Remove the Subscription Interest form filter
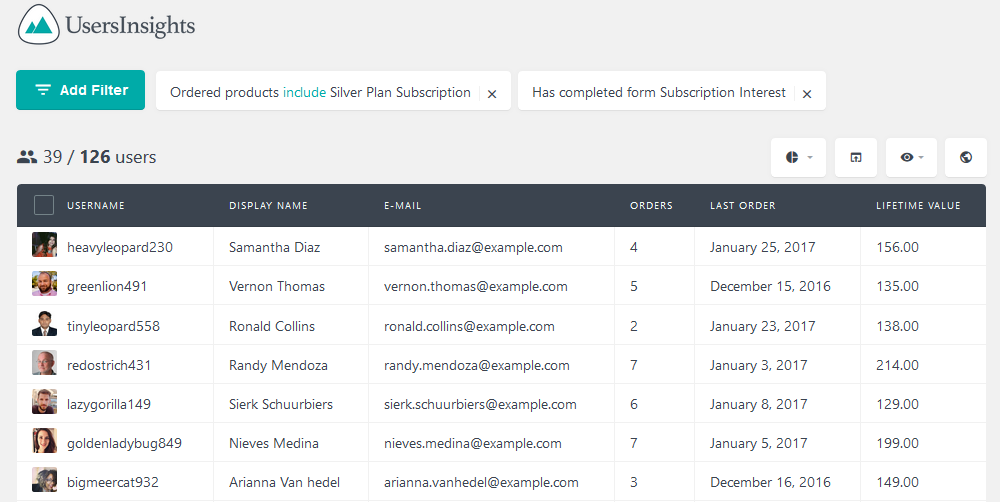 point(807,94)
